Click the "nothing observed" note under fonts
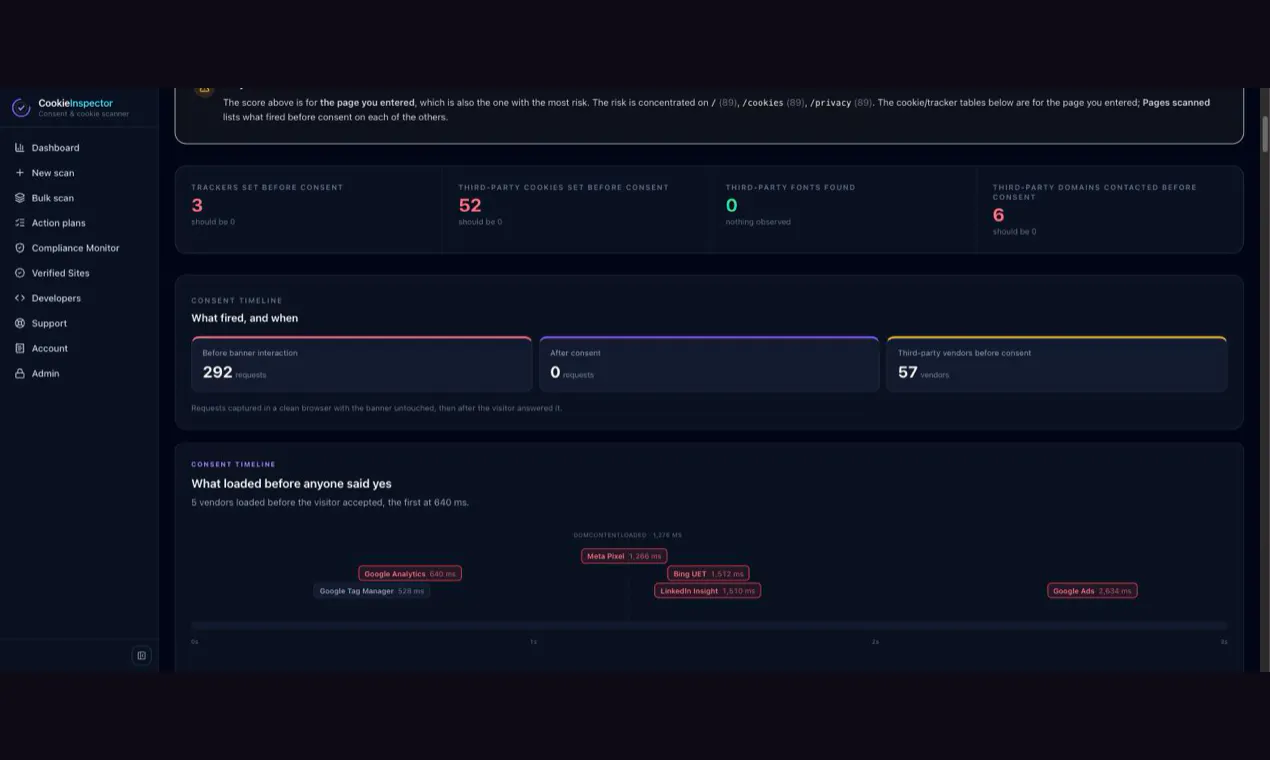1270x760 pixels. (758, 222)
